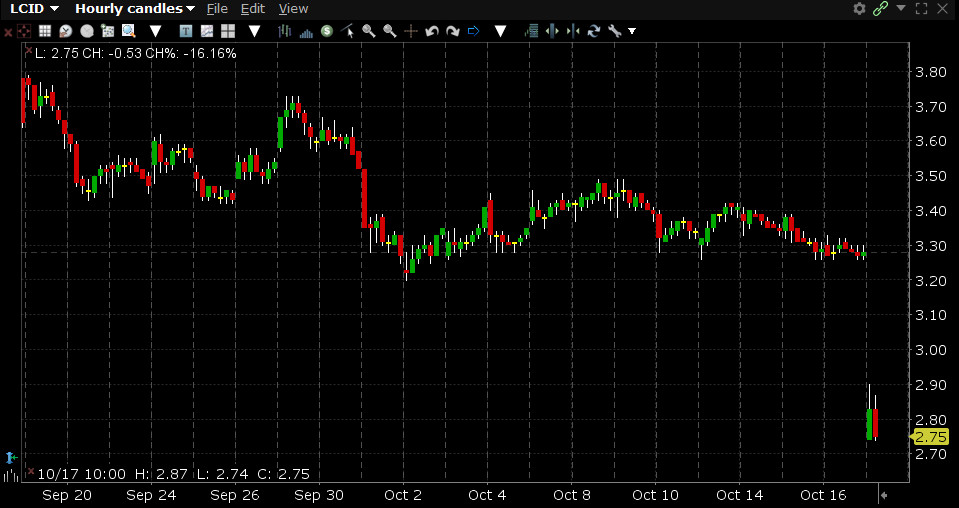Open the wrench chart settings tool
The image size is (959, 508).
614,31
